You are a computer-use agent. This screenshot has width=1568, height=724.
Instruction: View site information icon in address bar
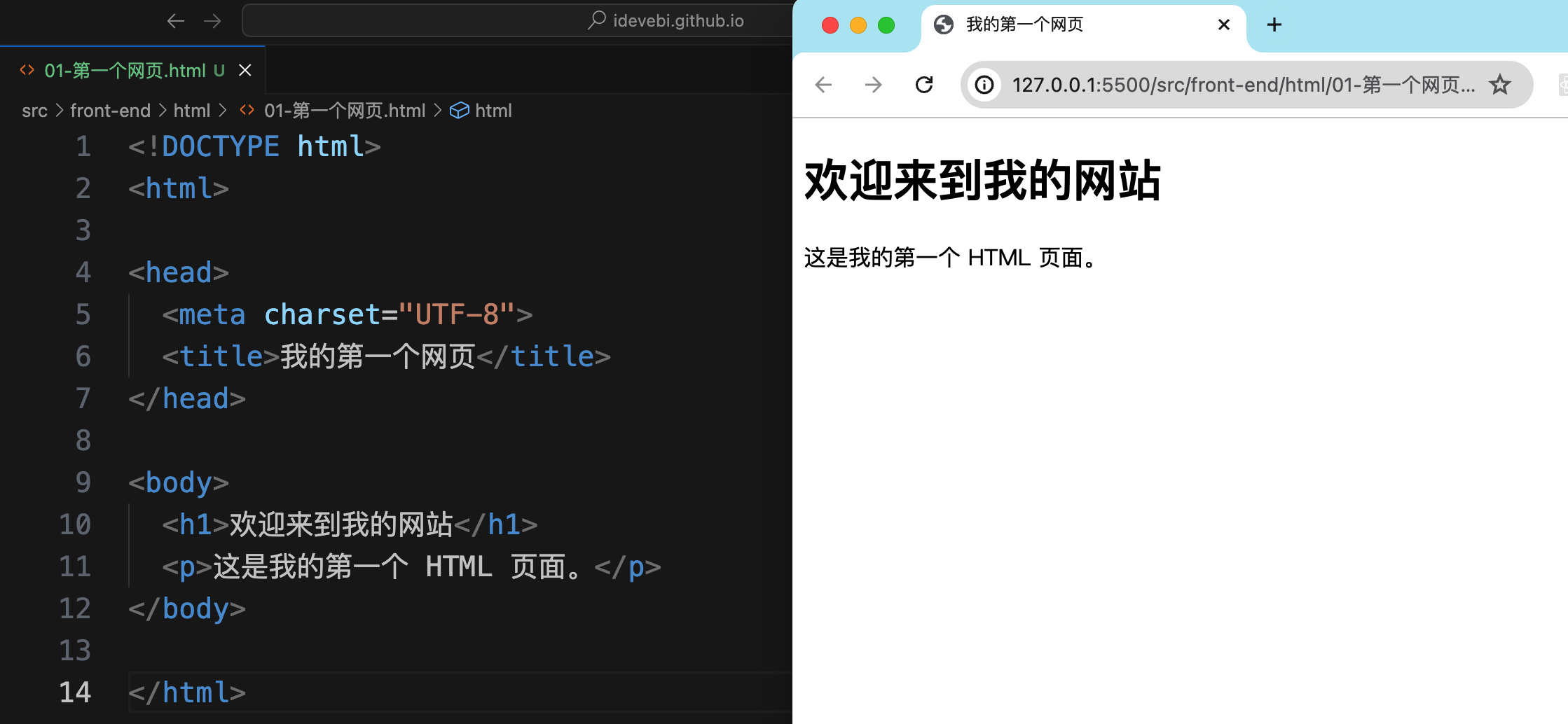click(x=984, y=85)
